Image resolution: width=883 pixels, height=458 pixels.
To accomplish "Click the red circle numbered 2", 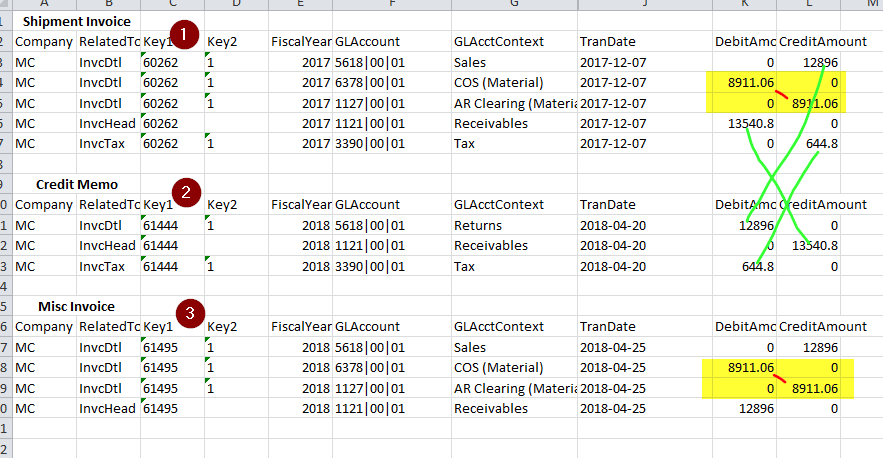I will [184, 192].
